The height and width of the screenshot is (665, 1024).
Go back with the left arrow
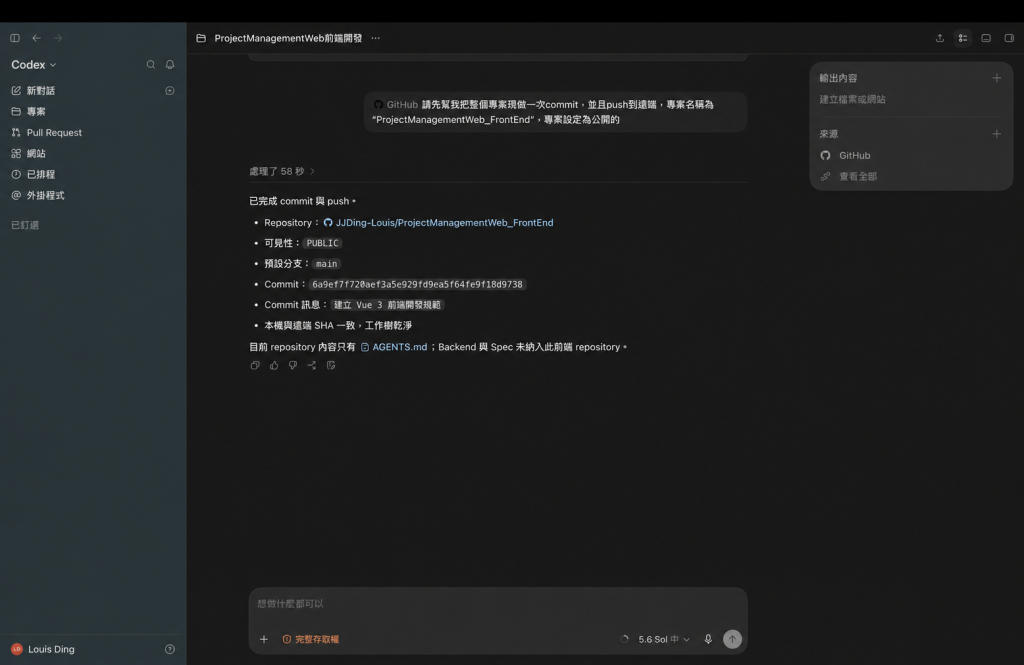tap(37, 38)
